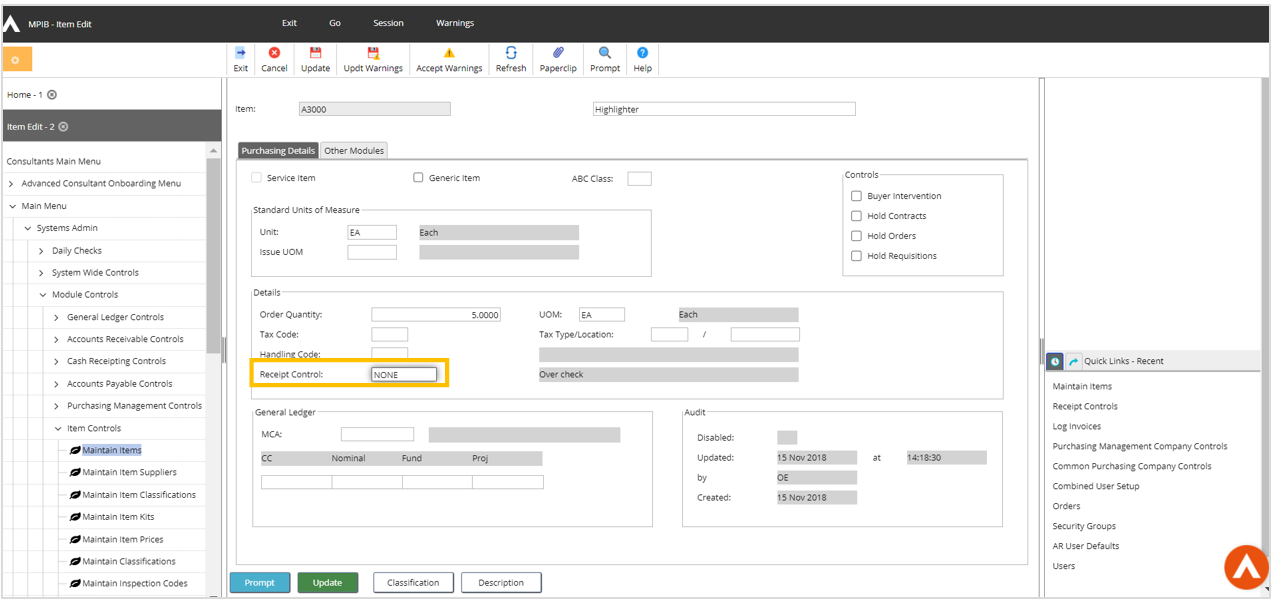Click the Maintain Item Kits leaf icon
Image resolution: width=1271 pixels, height=599 pixels.
pyautogui.click(x=75, y=517)
